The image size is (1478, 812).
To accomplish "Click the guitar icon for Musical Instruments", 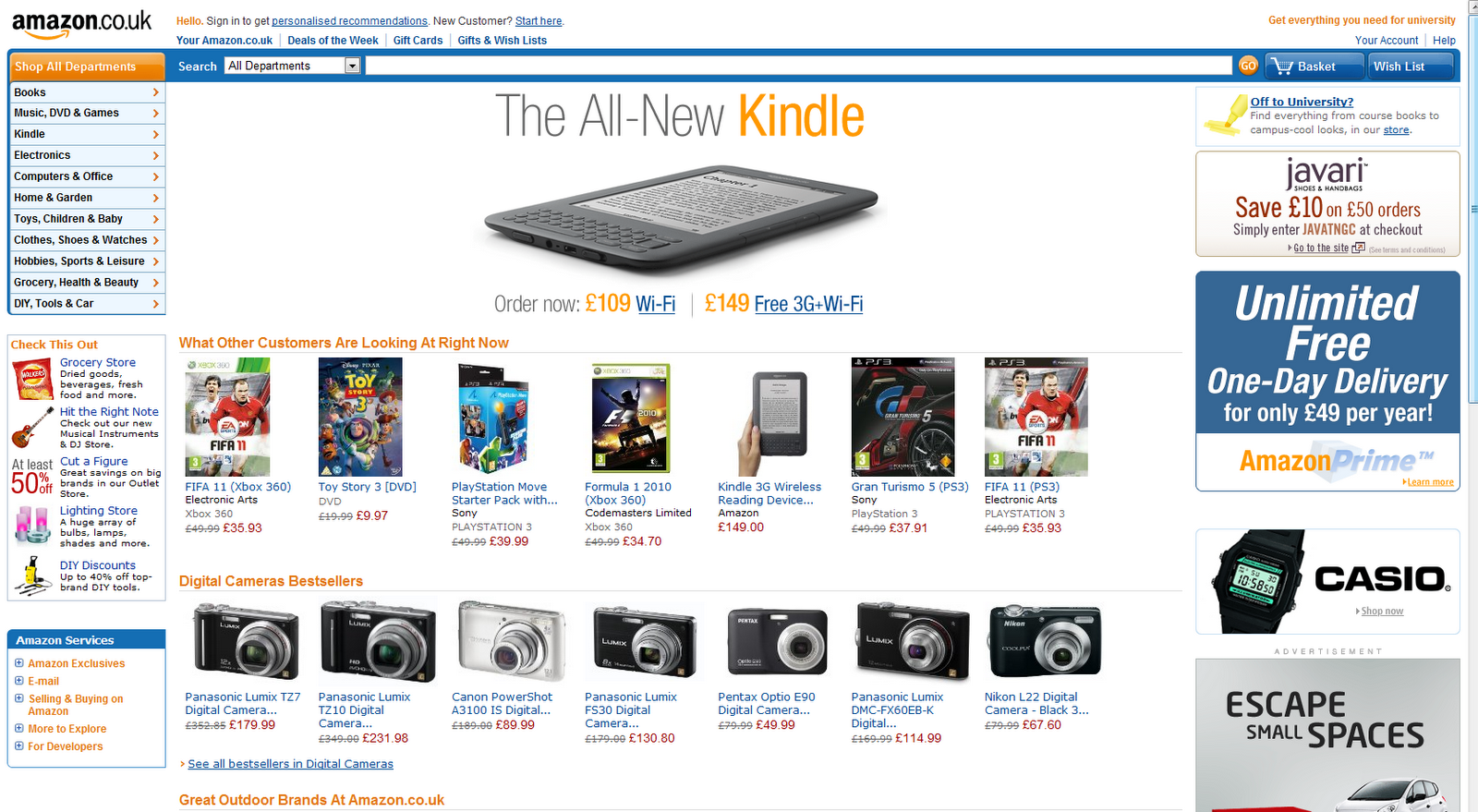I will click(32, 428).
